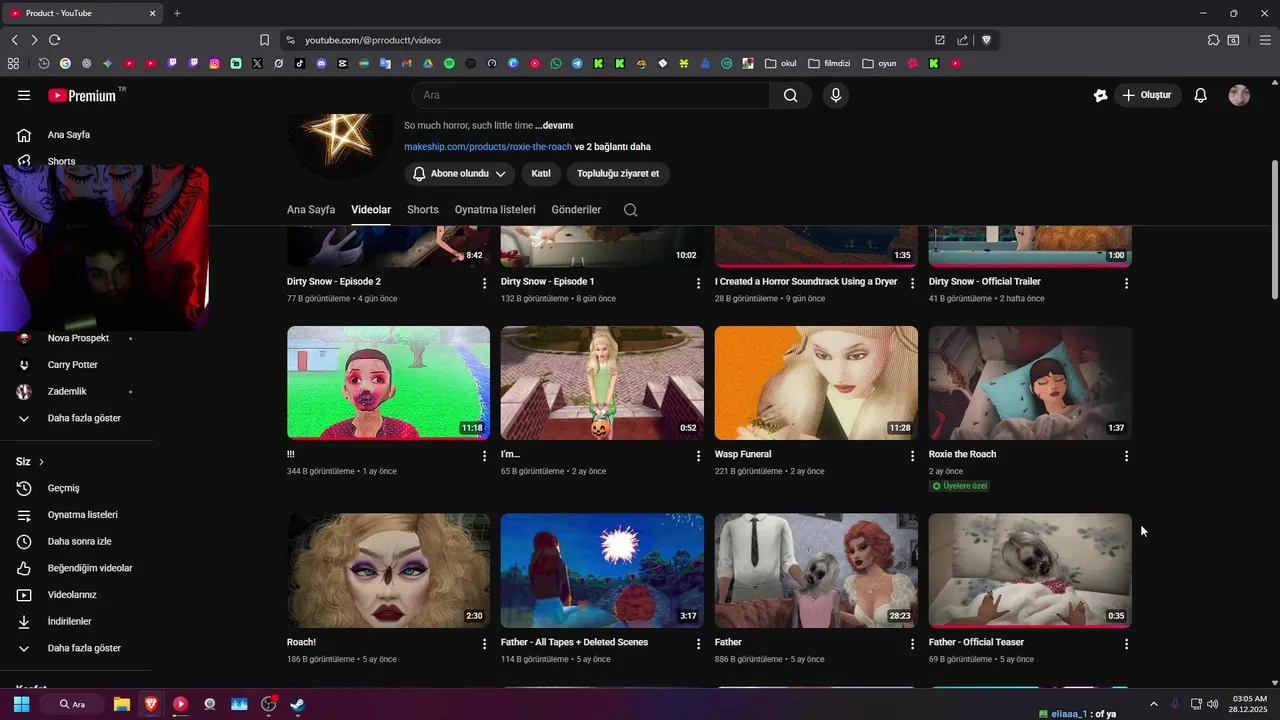Click the Product - YouTube browser tab
The image size is (1280, 720).
[83, 13]
